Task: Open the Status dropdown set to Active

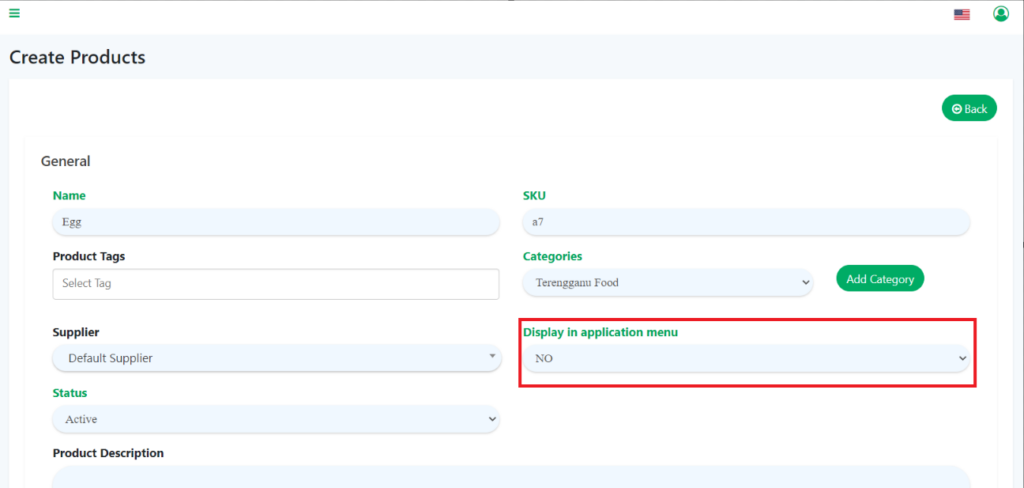Action: tap(276, 419)
